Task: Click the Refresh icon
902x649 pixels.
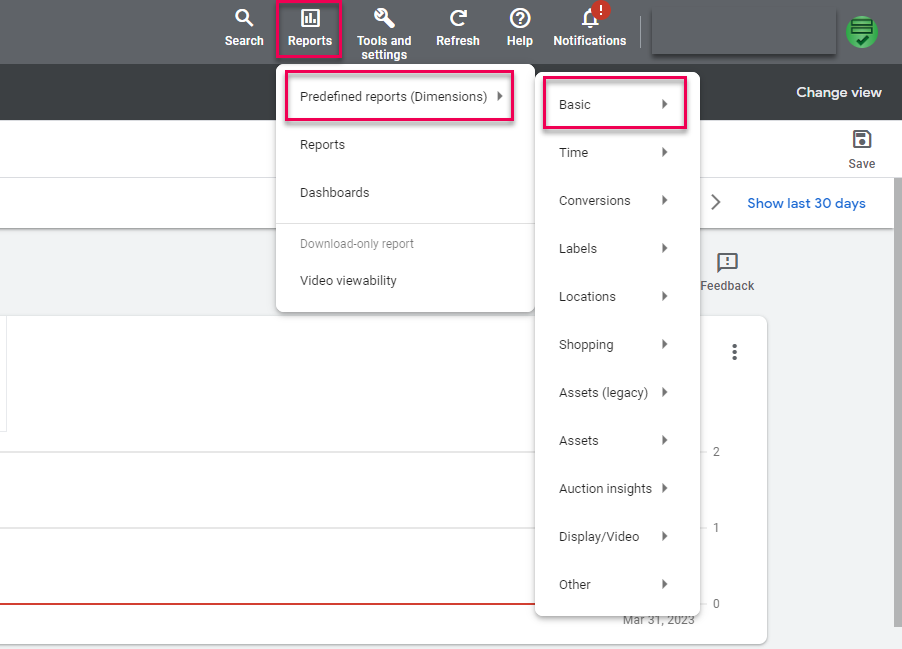Action: pyautogui.click(x=458, y=19)
